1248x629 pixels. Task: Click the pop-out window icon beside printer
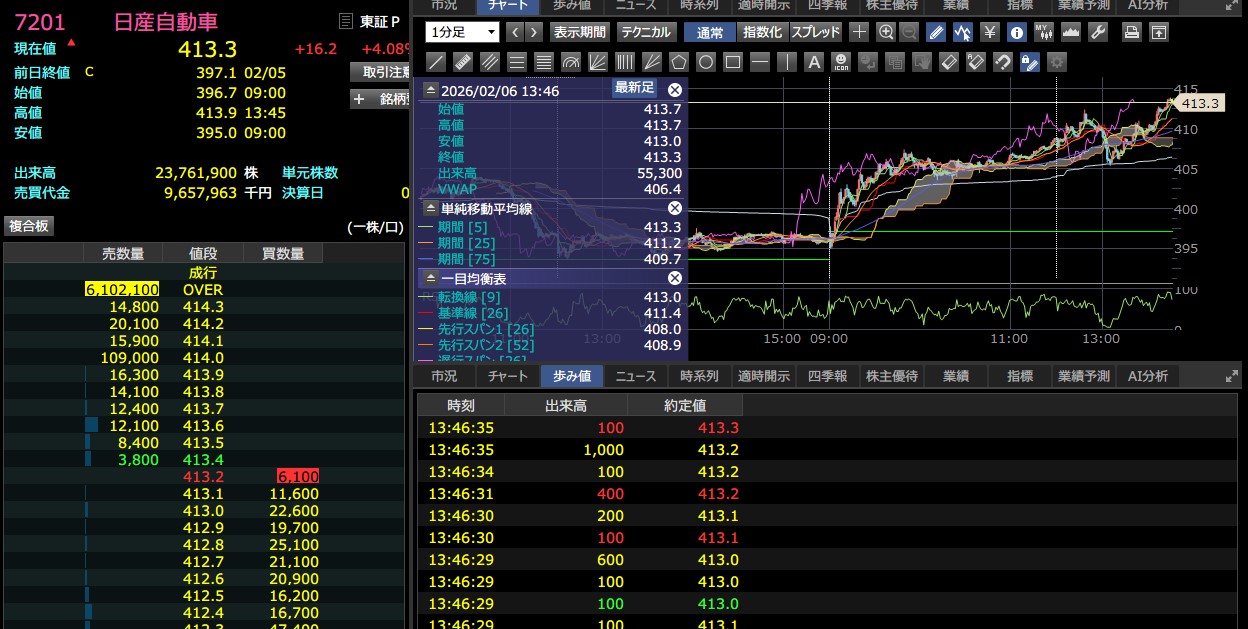pyautogui.click(x=1159, y=32)
